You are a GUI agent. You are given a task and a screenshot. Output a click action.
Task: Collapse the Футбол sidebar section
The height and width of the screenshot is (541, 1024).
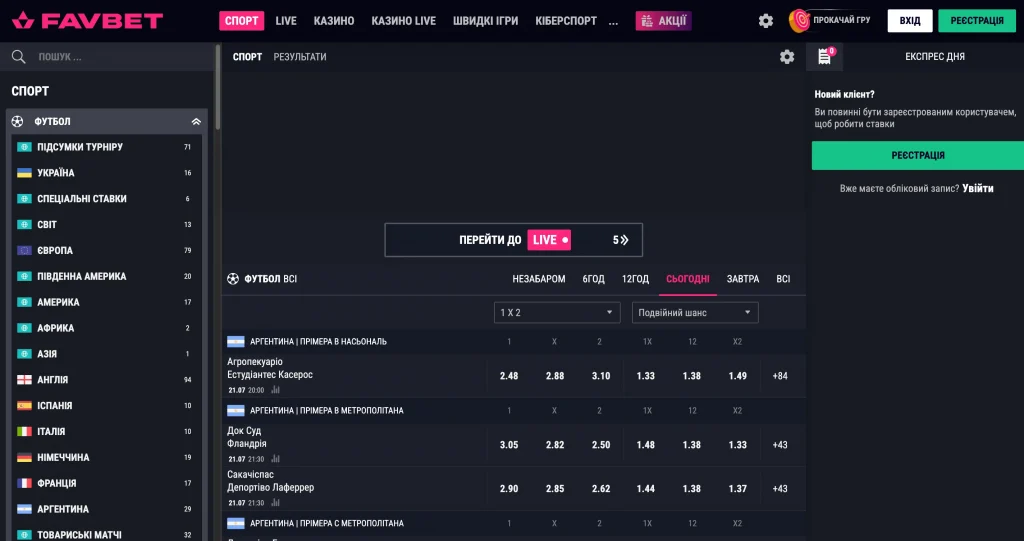coord(196,122)
